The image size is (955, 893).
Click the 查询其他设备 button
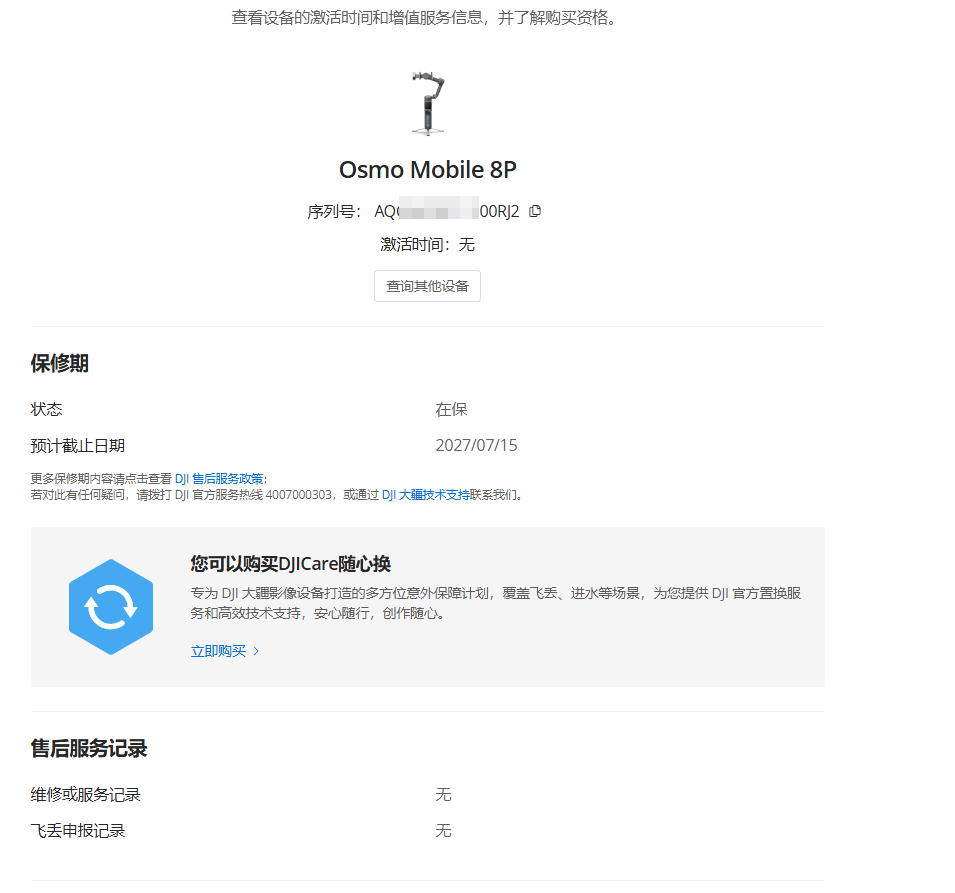click(427, 286)
